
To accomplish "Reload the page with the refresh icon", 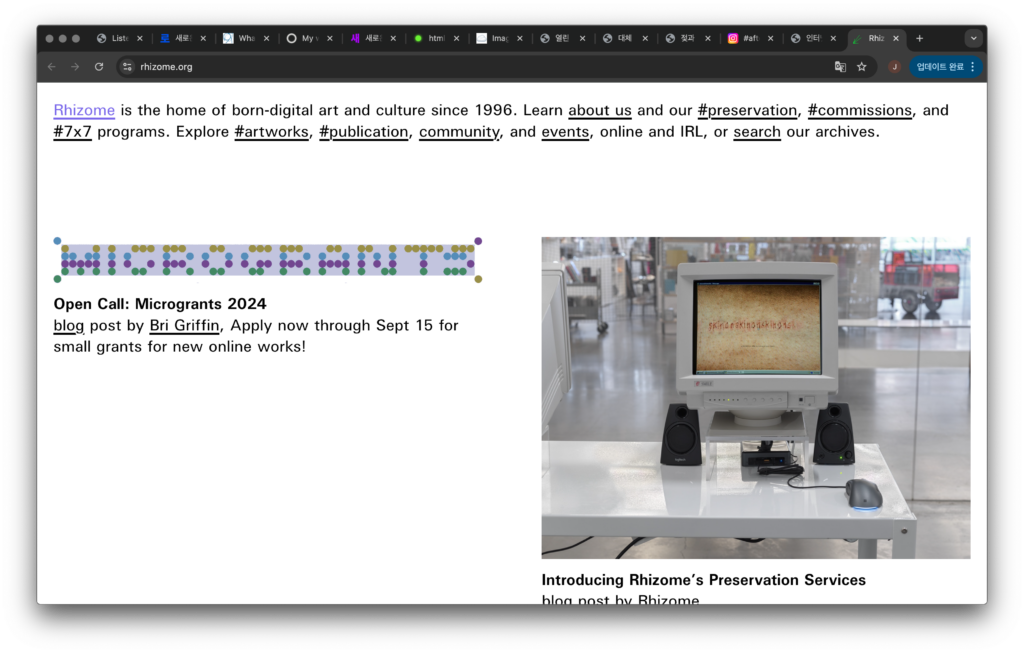I will (99, 67).
